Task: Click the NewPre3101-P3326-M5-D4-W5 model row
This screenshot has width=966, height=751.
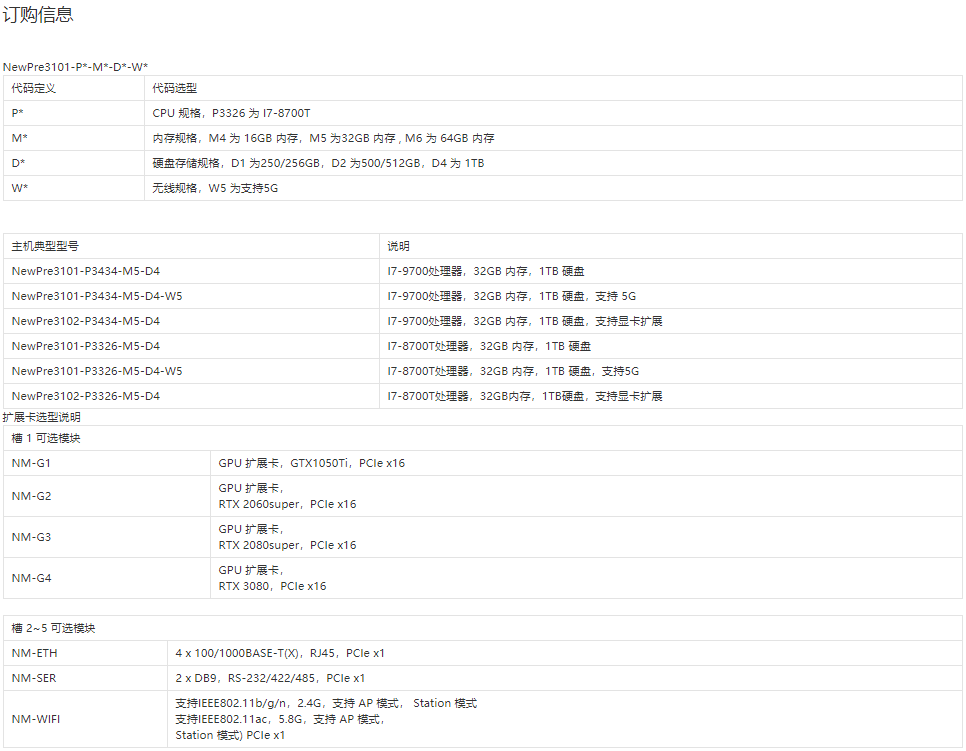Action: 97,371
